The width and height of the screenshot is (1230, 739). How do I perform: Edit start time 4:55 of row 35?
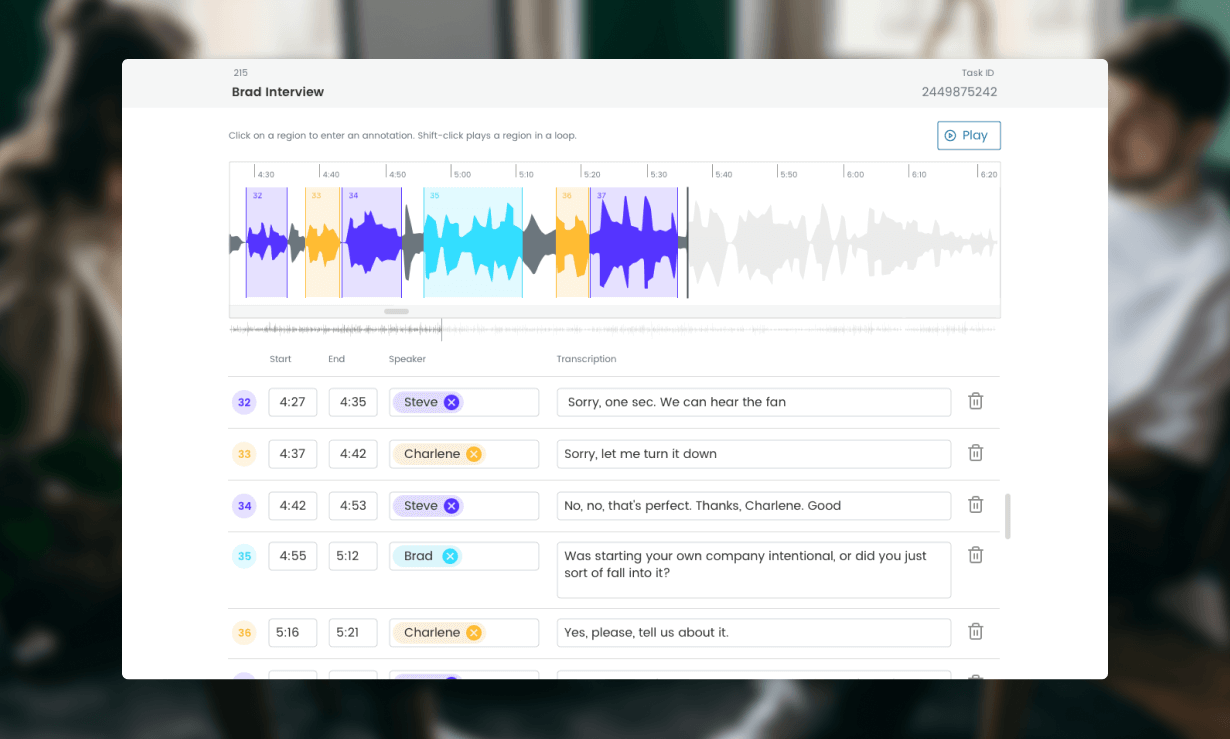tap(293, 556)
